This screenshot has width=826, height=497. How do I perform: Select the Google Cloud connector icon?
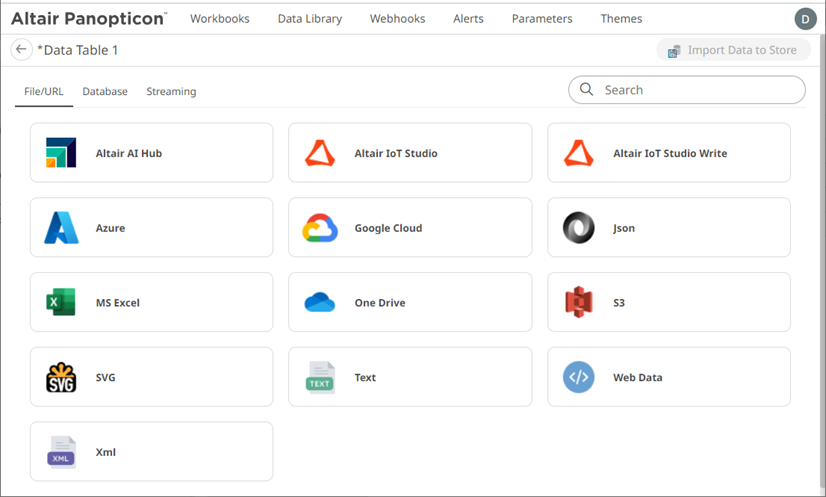[320, 228]
